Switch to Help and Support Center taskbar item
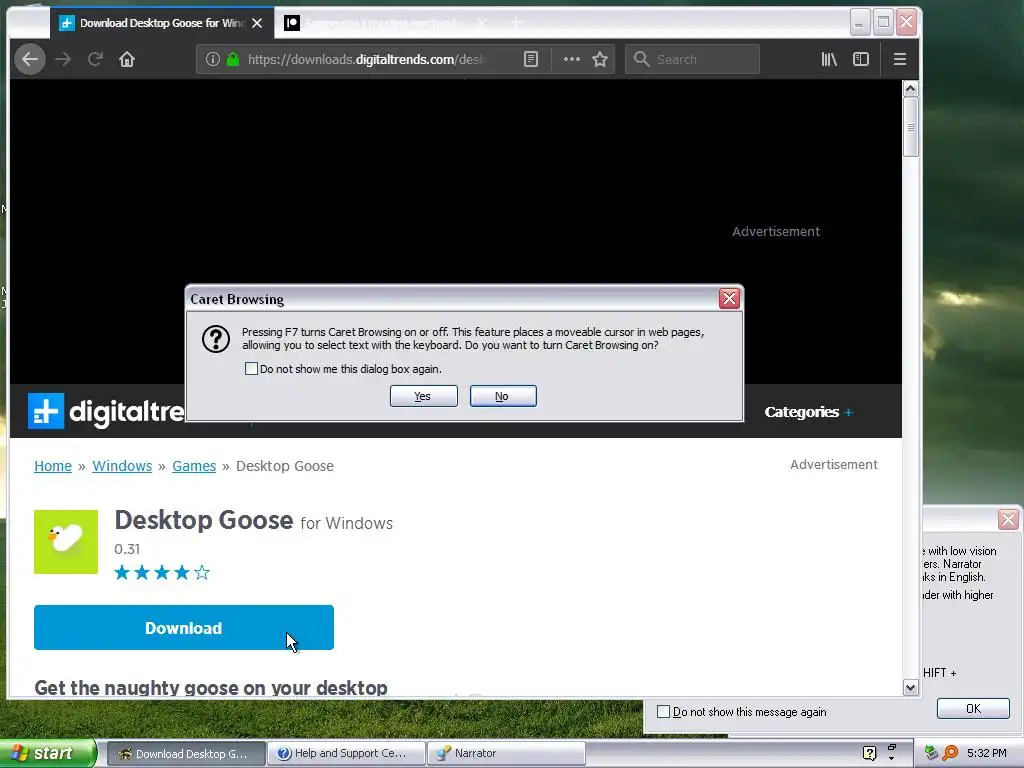 (x=347, y=754)
